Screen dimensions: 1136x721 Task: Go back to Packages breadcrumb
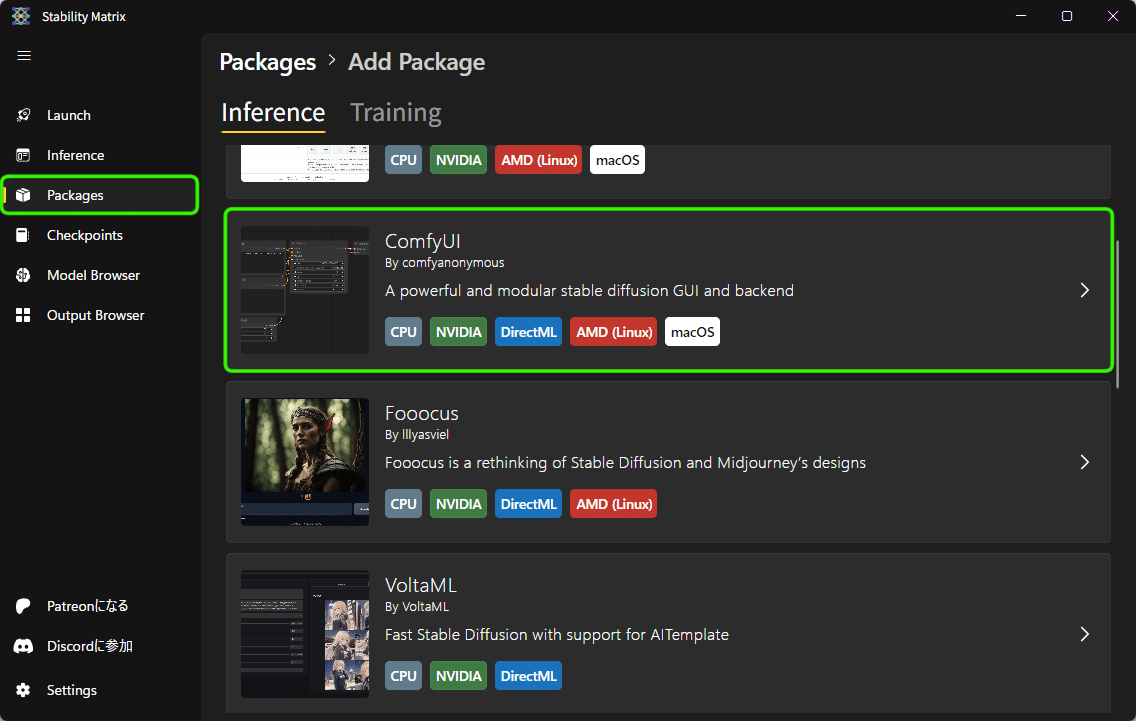point(267,62)
